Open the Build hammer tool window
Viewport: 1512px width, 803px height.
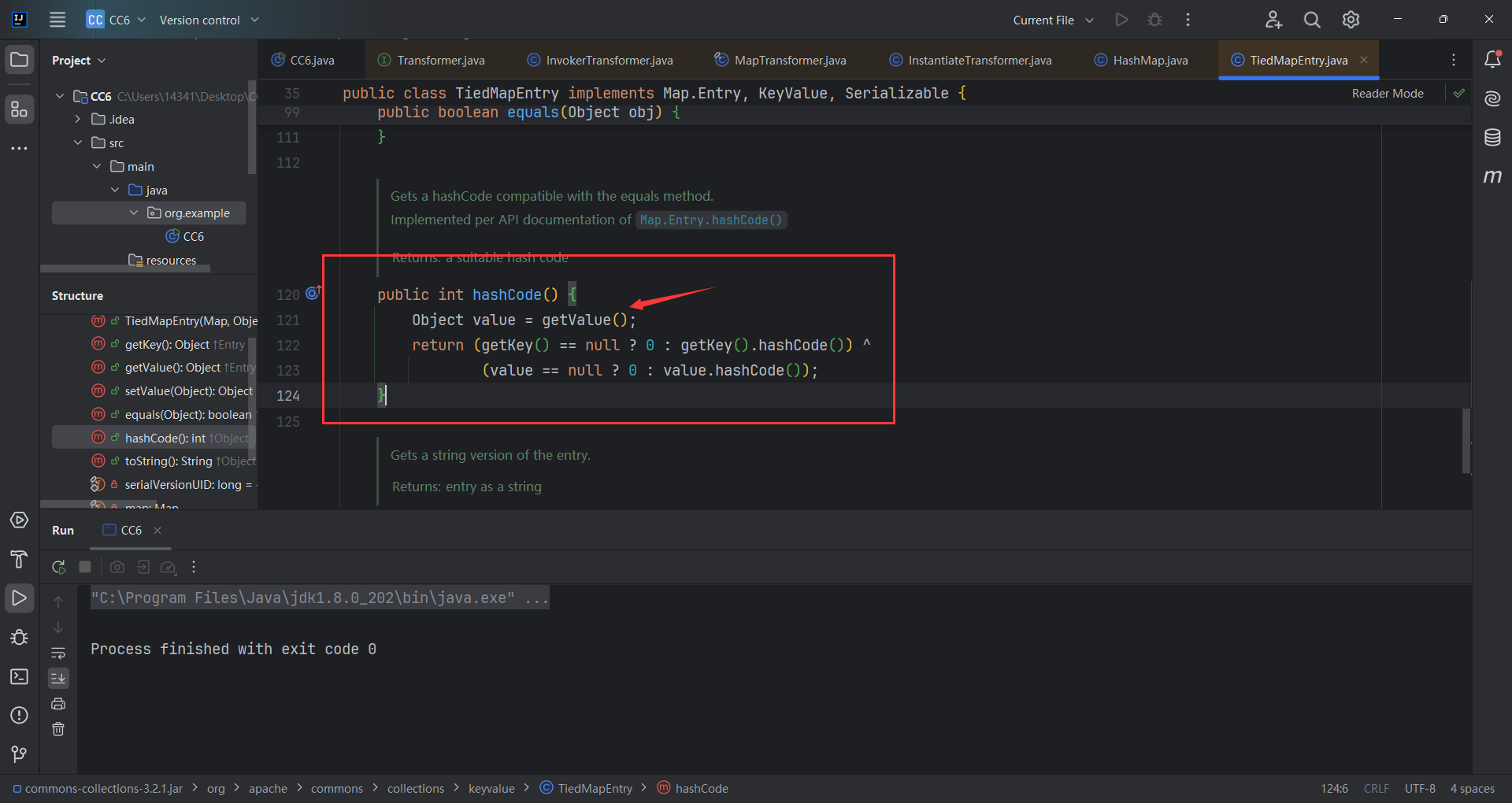pos(20,559)
